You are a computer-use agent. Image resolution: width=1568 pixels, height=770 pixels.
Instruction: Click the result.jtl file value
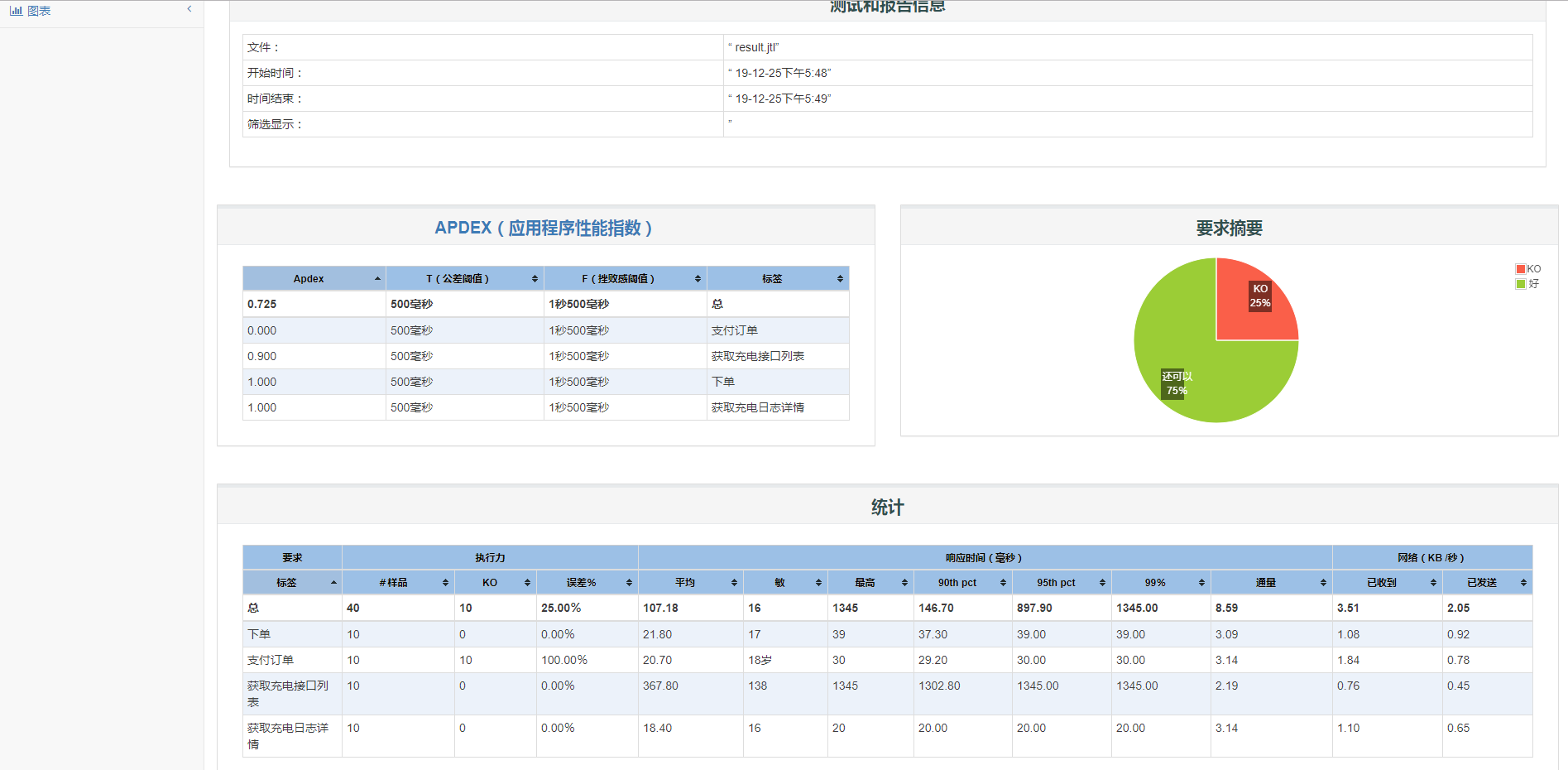pyautogui.click(x=754, y=47)
